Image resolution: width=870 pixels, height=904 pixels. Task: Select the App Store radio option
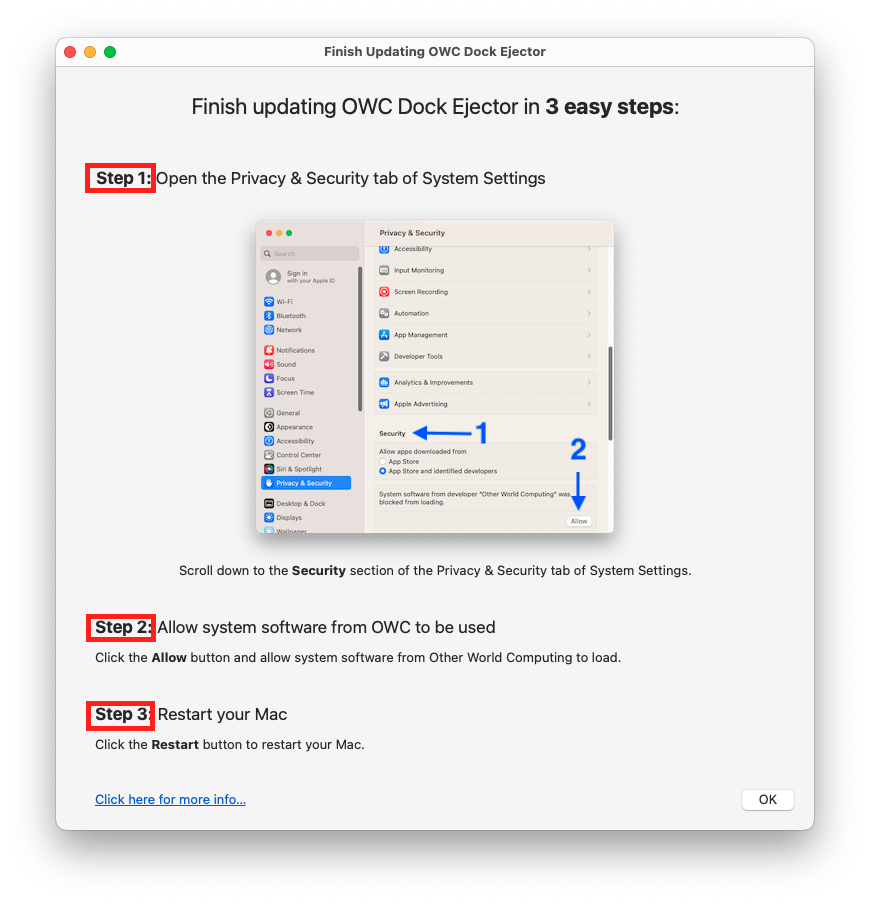(382, 461)
